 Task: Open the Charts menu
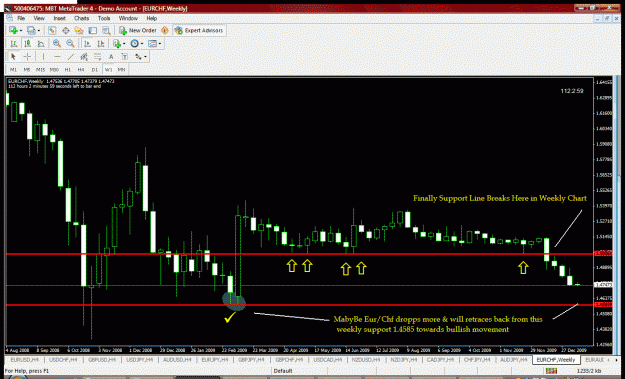(81, 18)
